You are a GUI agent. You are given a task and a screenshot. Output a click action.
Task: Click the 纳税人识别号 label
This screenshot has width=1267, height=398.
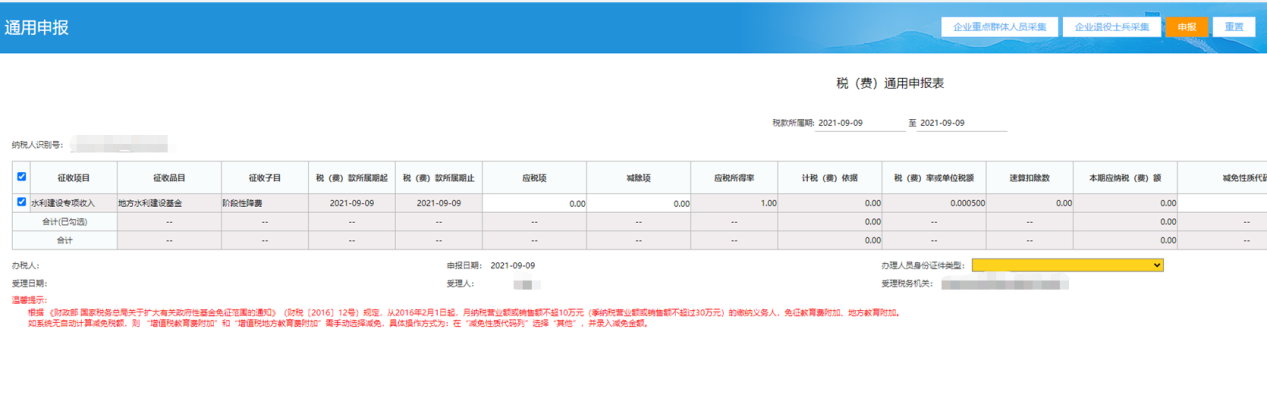(x=37, y=145)
